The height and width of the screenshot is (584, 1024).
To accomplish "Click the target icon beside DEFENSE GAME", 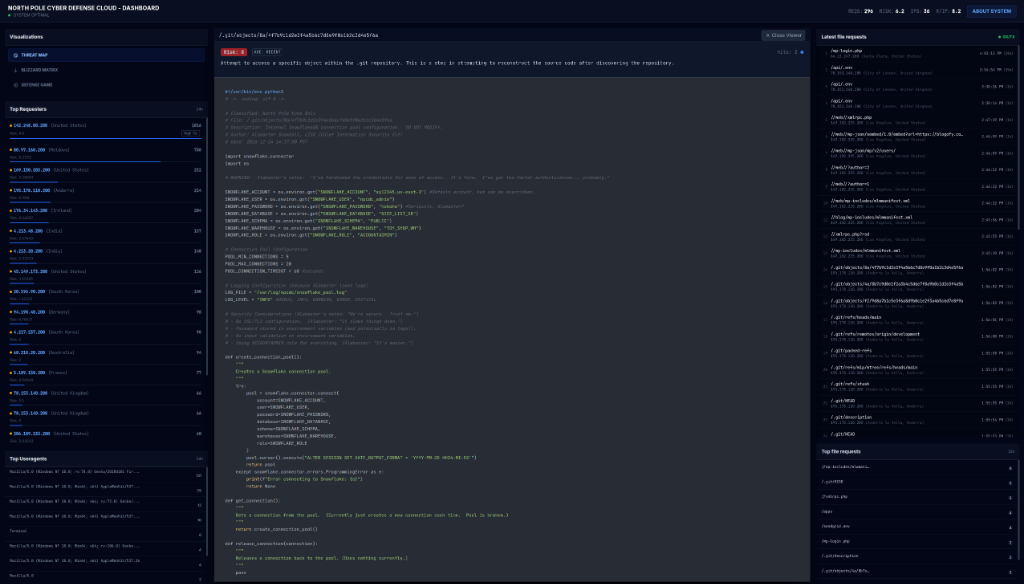I will (16, 85).
